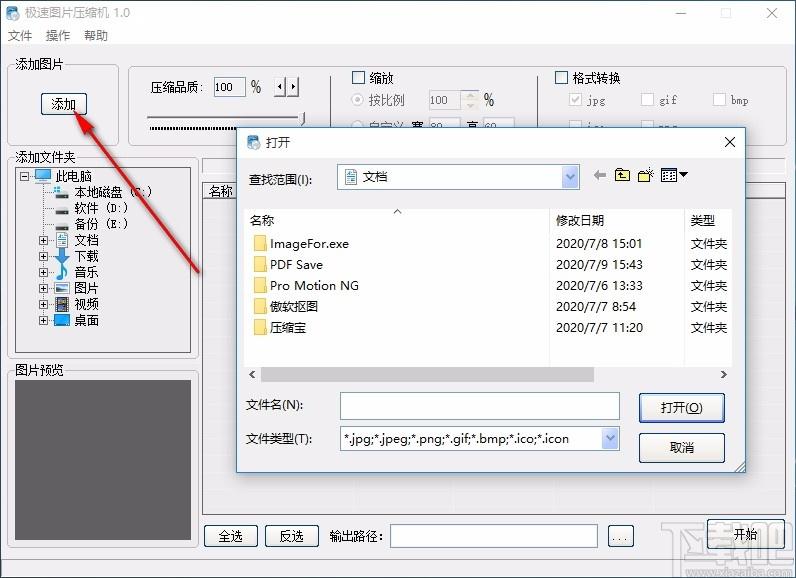Image resolution: width=796 pixels, height=578 pixels.
Task: Click the 下载 download arrow icon
Action: [x=62, y=256]
